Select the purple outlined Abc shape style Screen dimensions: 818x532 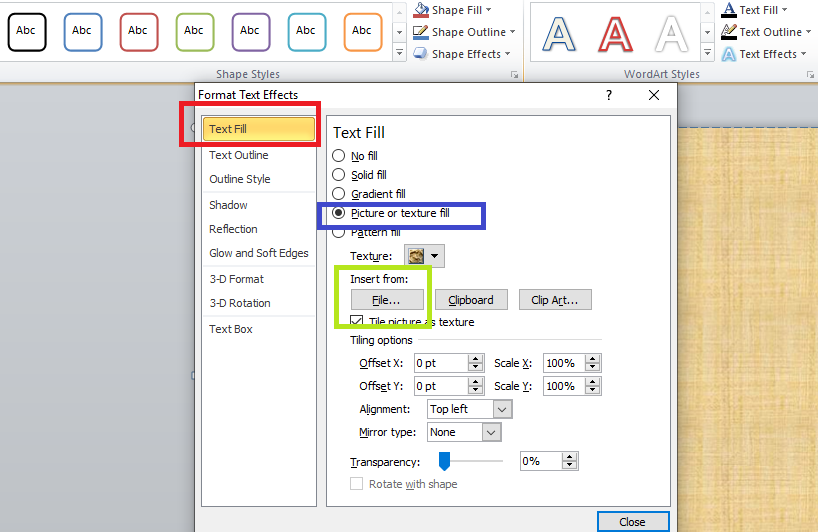tap(250, 32)
